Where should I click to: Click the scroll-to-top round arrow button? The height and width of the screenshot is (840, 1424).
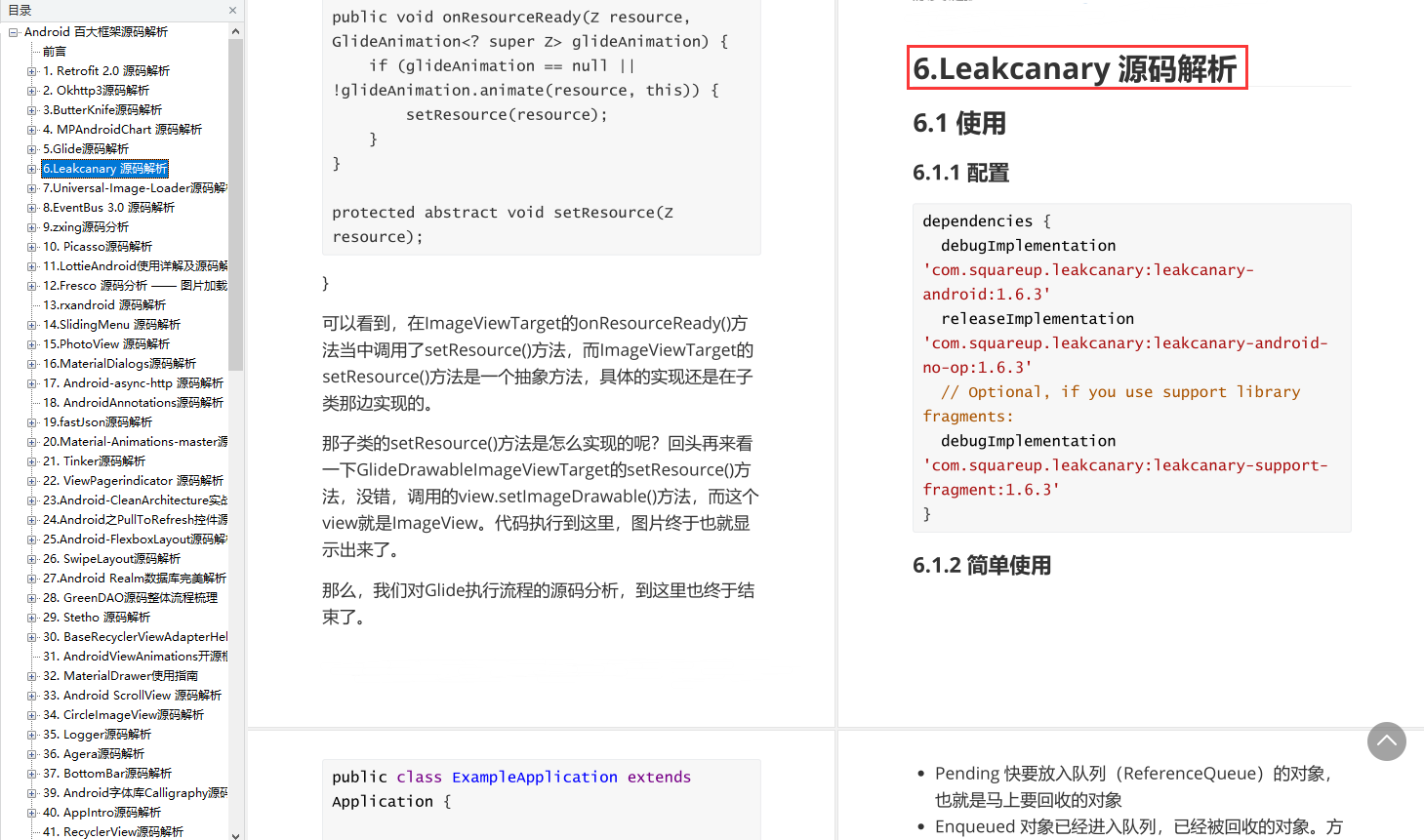pos(1387,741)
